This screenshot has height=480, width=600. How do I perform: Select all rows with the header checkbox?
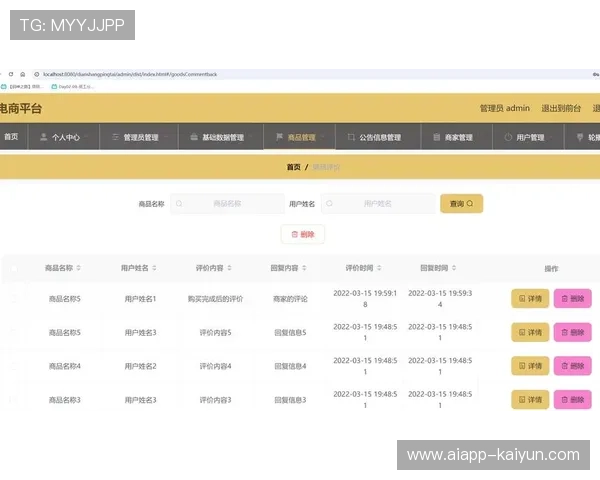coord(14,269)
